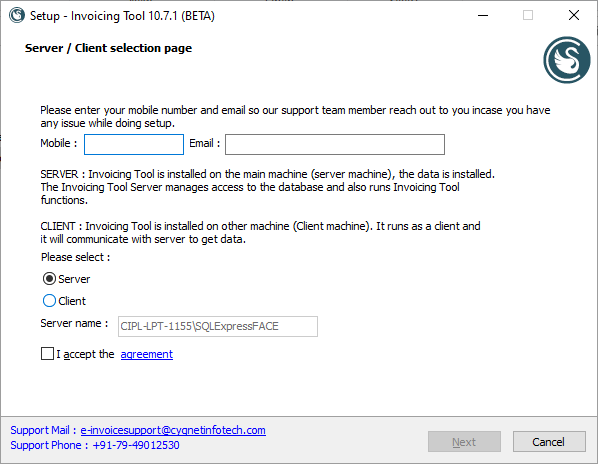This screenshot has width=598, height=464.
Task: Open the agreement link
Action: [x=147, y=354]
